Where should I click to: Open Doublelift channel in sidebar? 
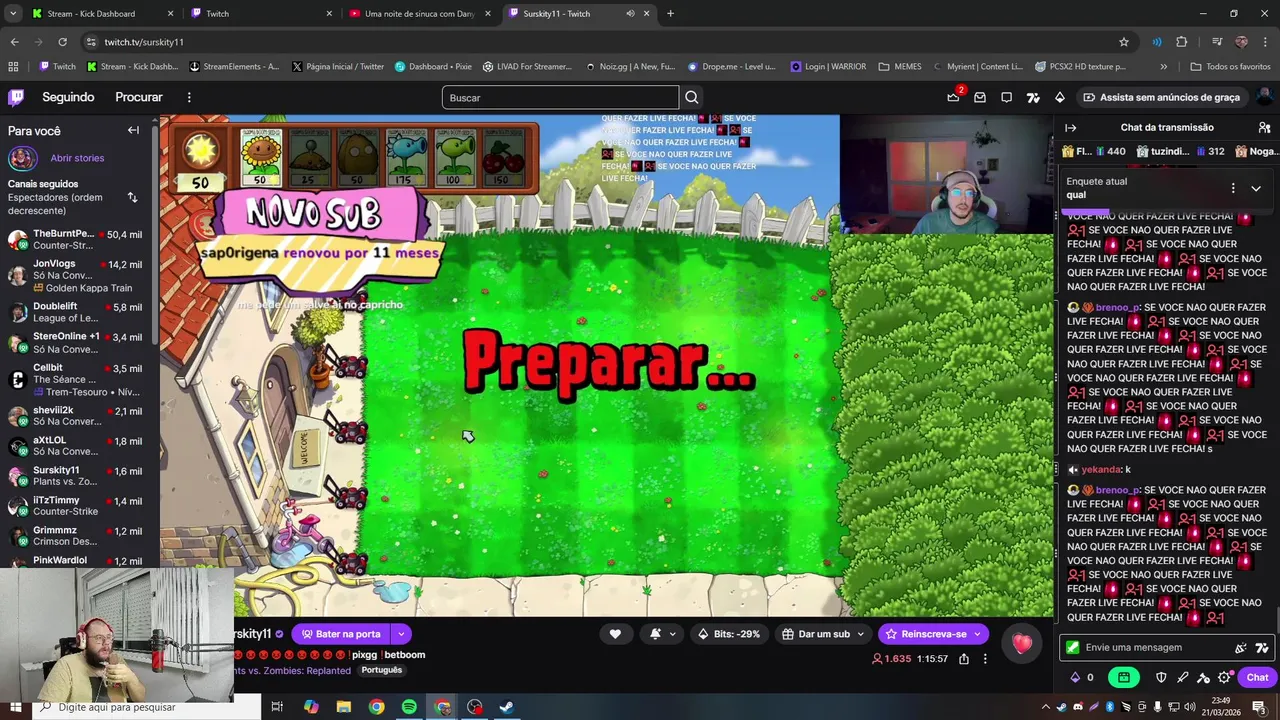click(x=78, y=312)
